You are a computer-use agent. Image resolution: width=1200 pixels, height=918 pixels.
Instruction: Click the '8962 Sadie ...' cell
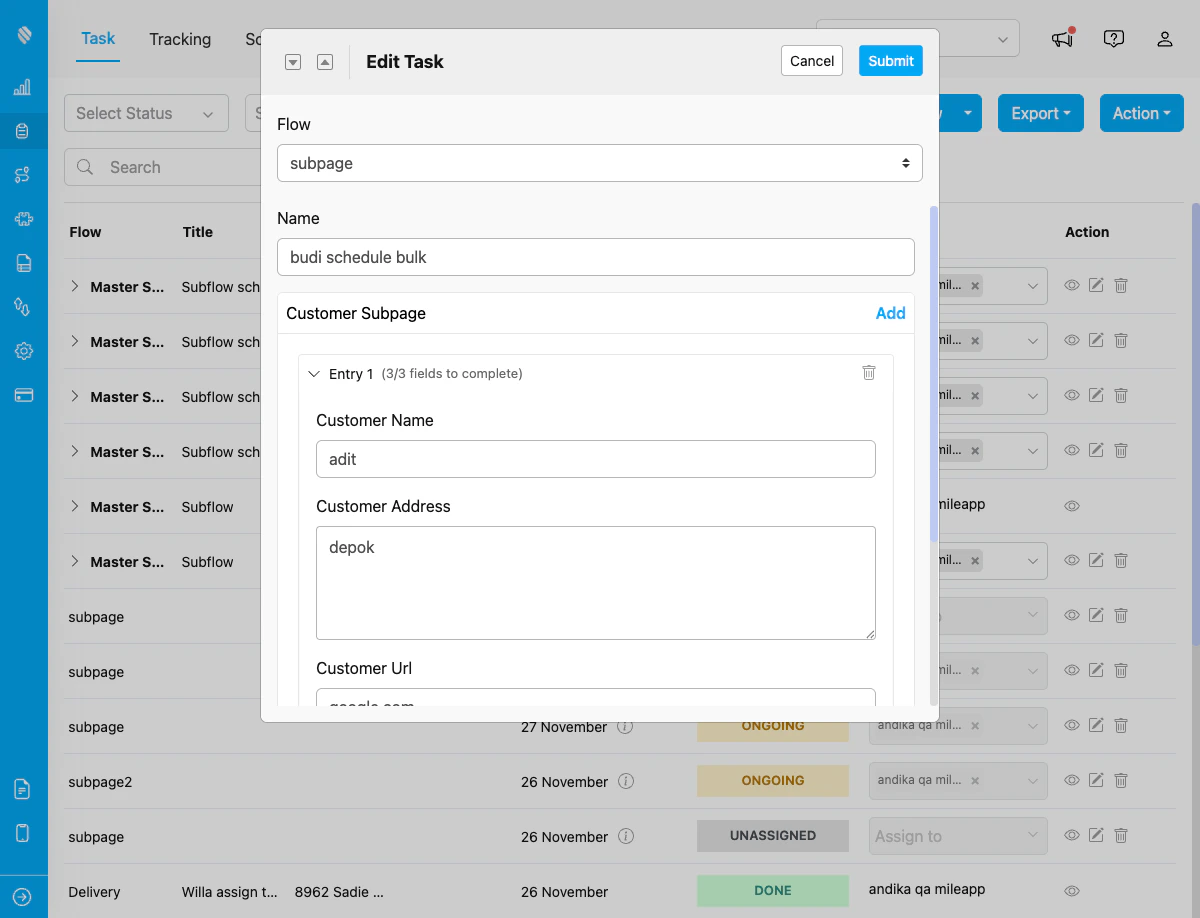[339, 892]
